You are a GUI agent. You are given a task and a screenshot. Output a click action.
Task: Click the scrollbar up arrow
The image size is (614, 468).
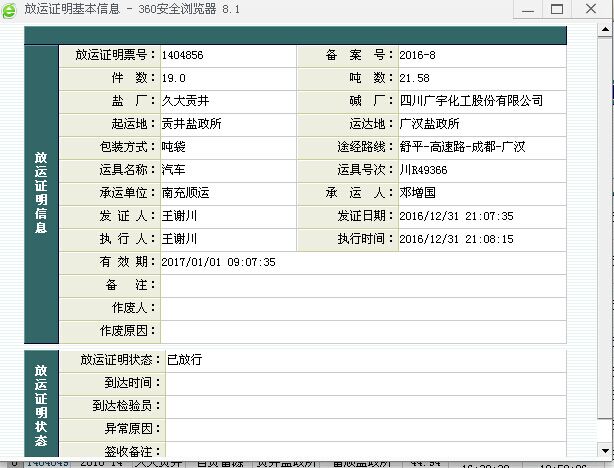pos(606,30)
